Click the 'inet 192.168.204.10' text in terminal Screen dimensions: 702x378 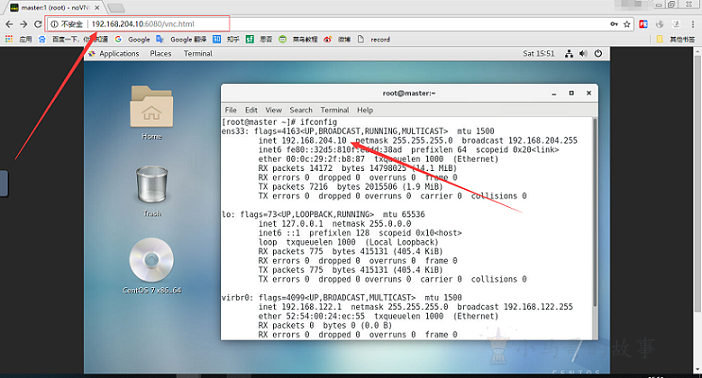(302, 141)
